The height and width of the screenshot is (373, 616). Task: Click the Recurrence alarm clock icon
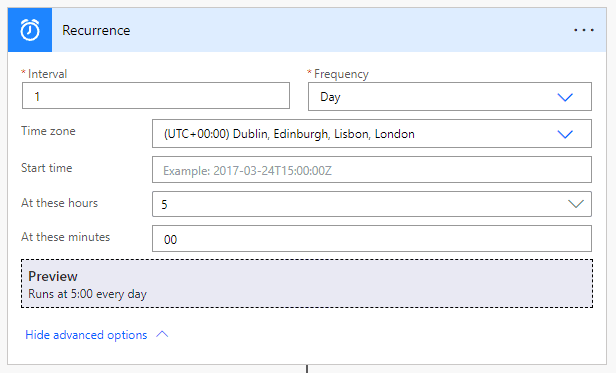pos(30,30)
